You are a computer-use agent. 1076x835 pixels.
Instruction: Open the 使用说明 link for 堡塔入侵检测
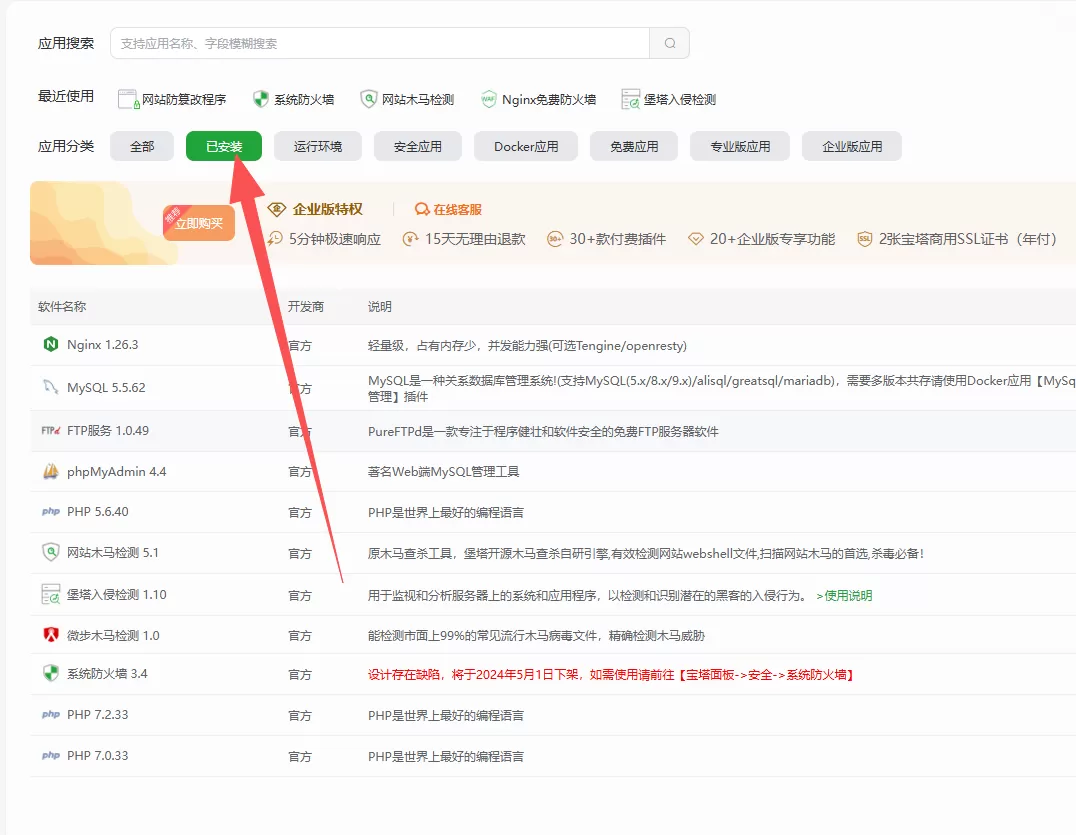click(x=844, y=595)
